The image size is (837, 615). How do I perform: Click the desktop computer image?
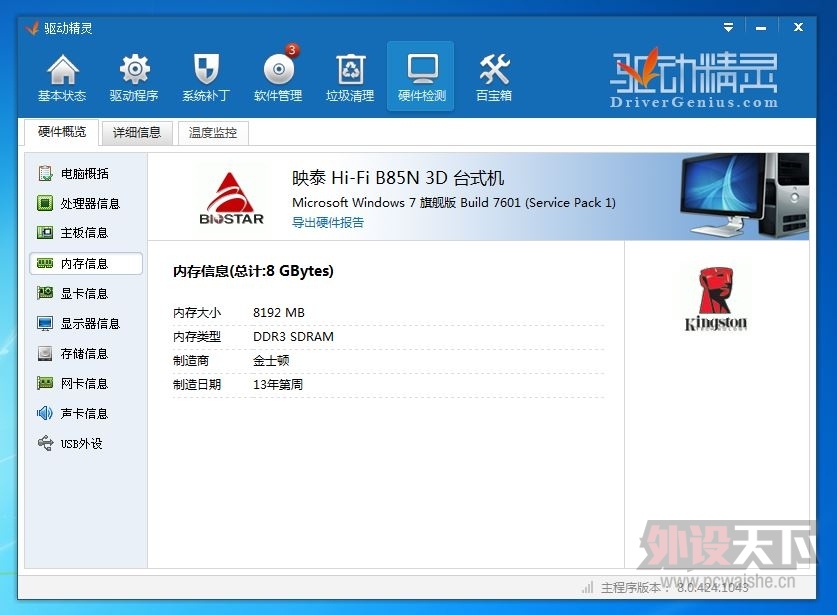click(744, 196)
